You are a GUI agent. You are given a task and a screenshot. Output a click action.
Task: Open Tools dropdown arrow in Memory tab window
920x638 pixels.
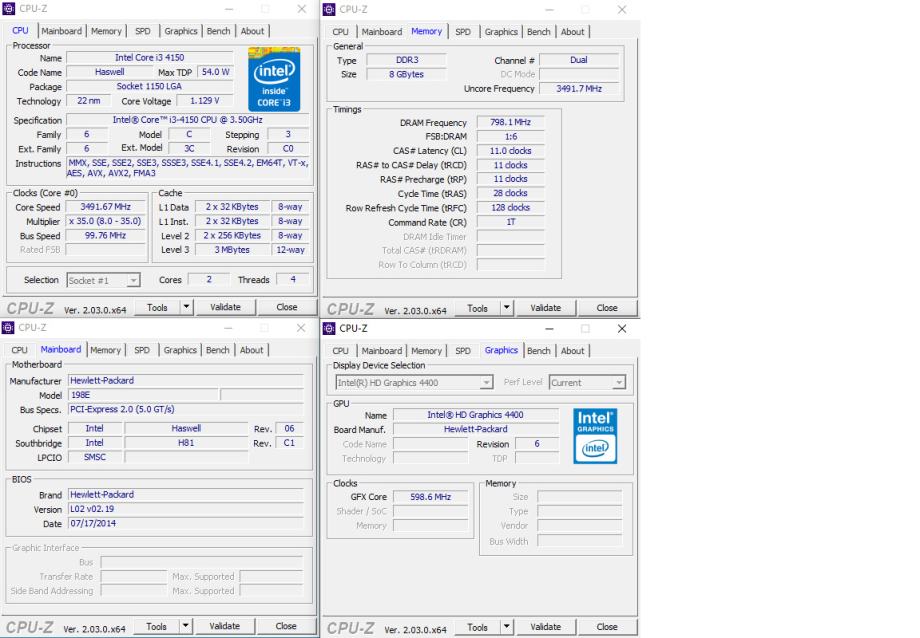(506, 308)
